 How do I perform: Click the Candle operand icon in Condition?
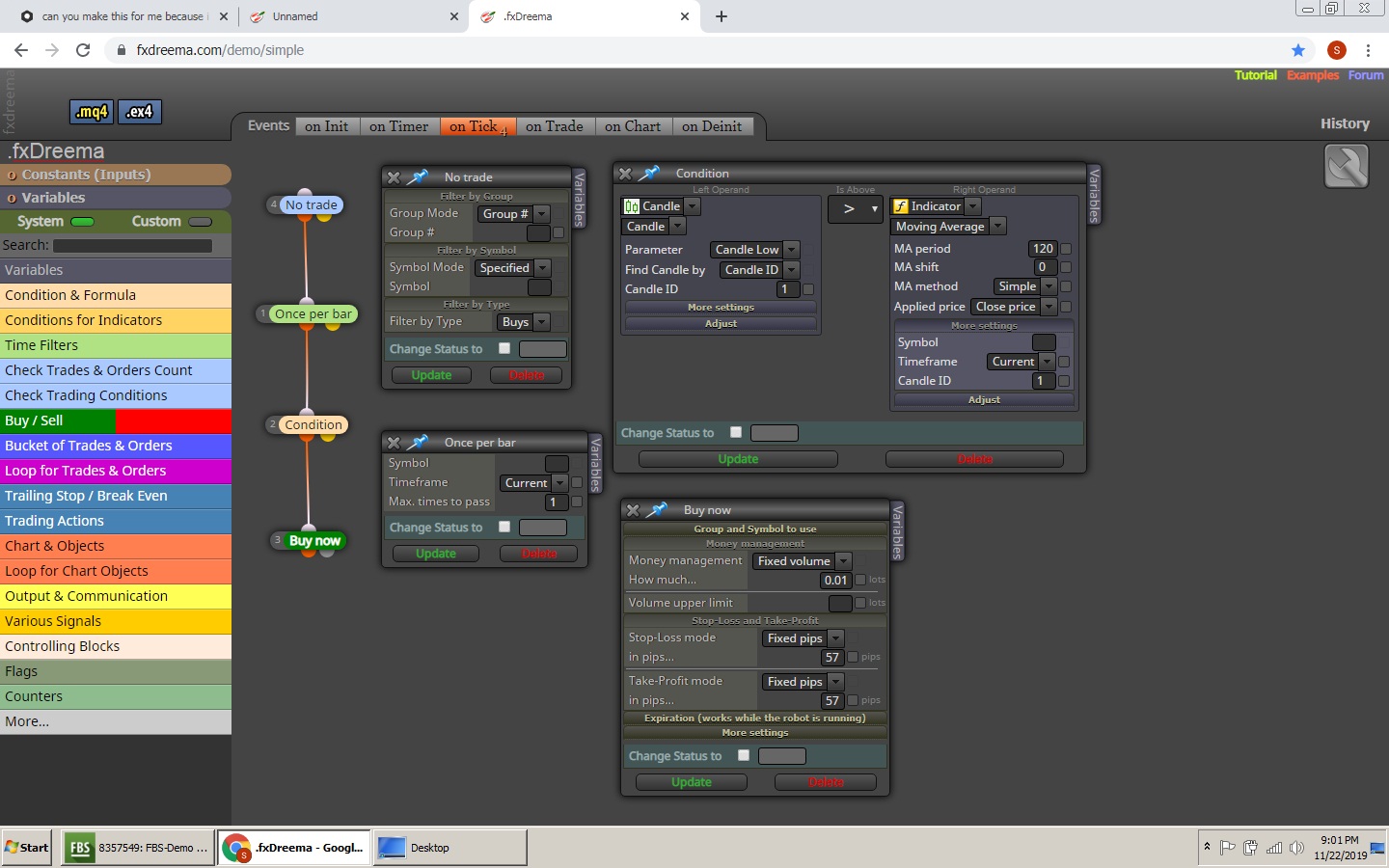click(632, 206)
